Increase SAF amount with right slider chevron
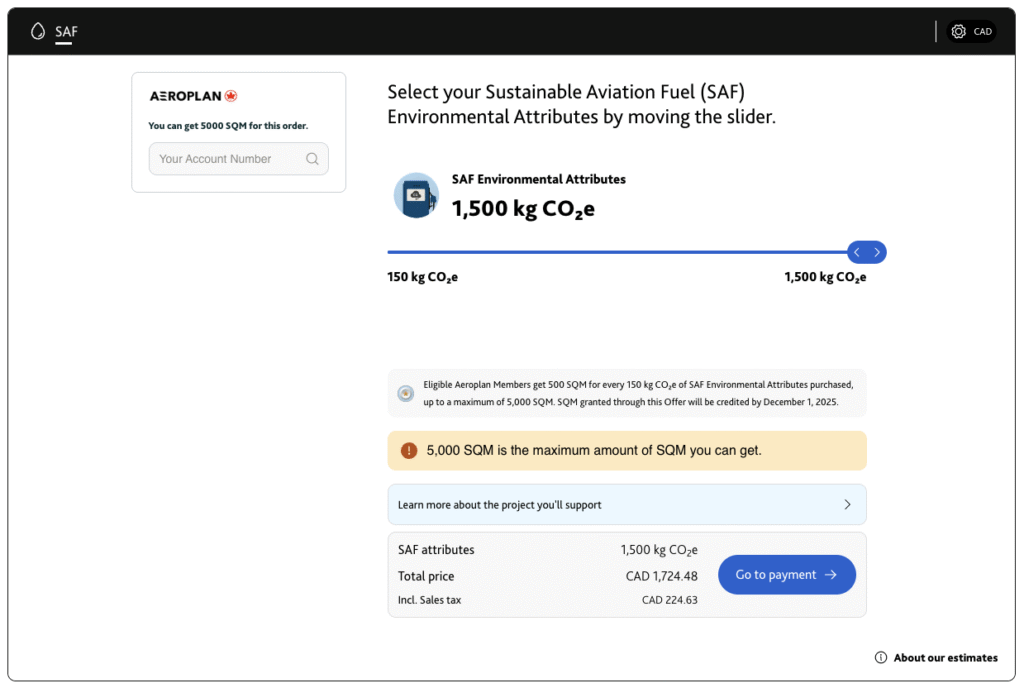 click(875, 252)
